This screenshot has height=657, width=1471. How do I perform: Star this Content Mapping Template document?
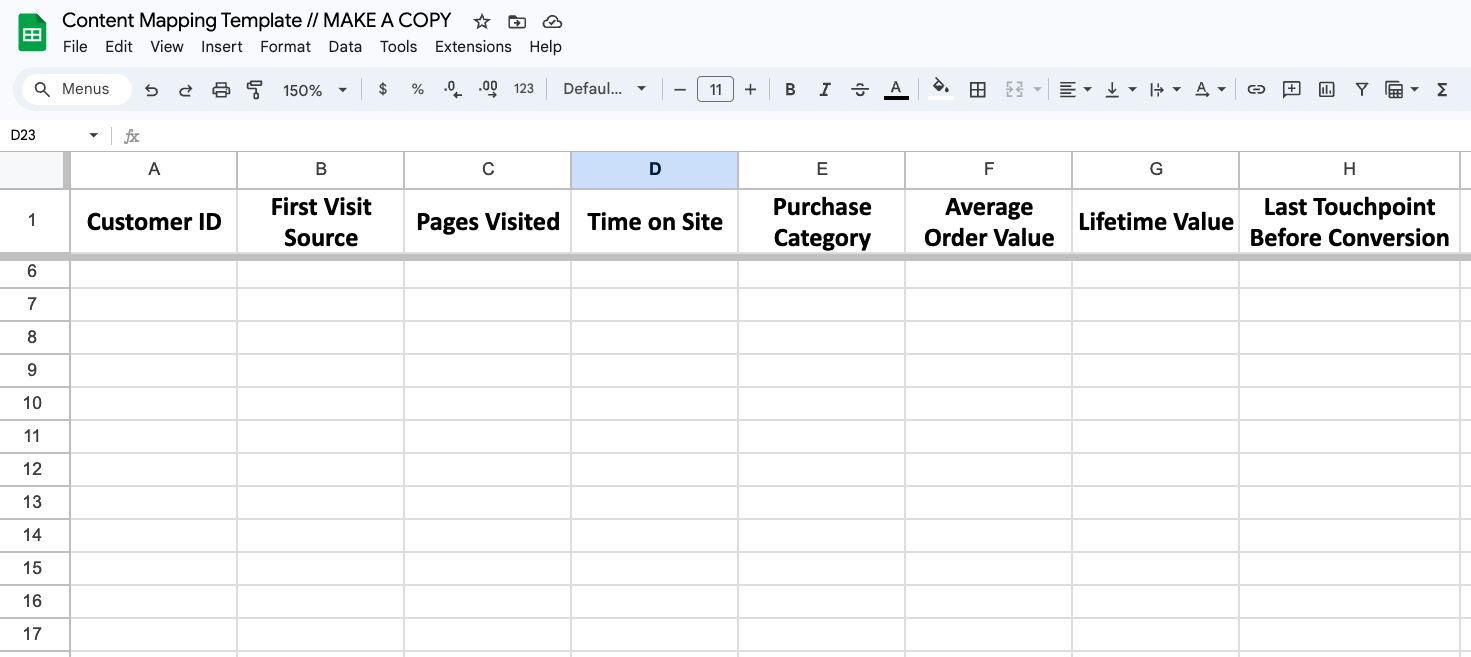[x=482, y=21]
